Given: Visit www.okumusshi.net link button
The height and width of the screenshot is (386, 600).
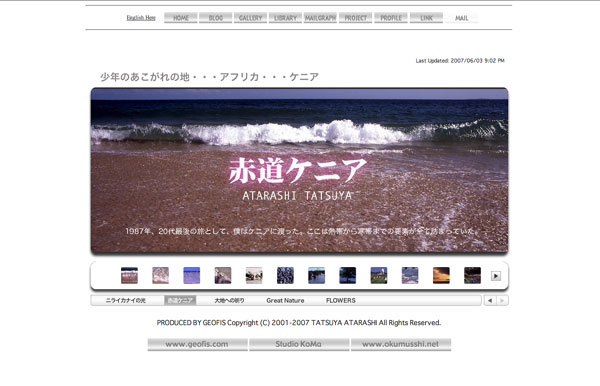Looking at the screenshot, I should 401,344.
